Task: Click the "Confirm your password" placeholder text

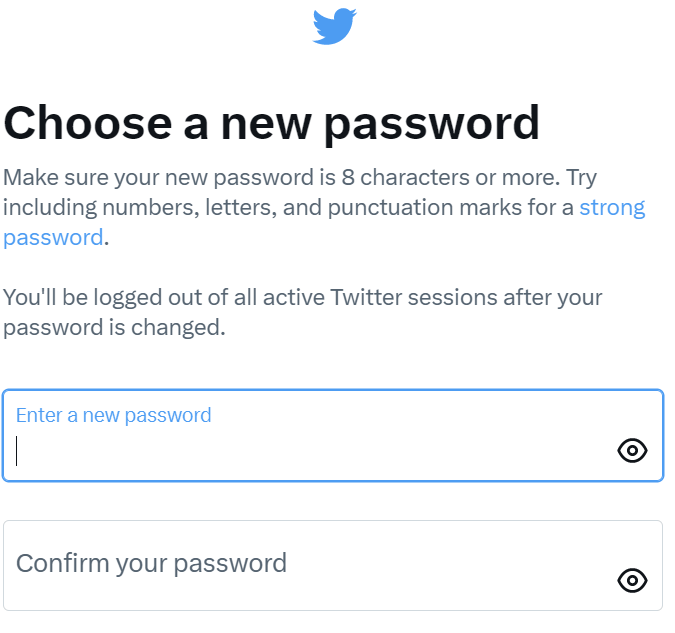Action: [x=151, y=563]
